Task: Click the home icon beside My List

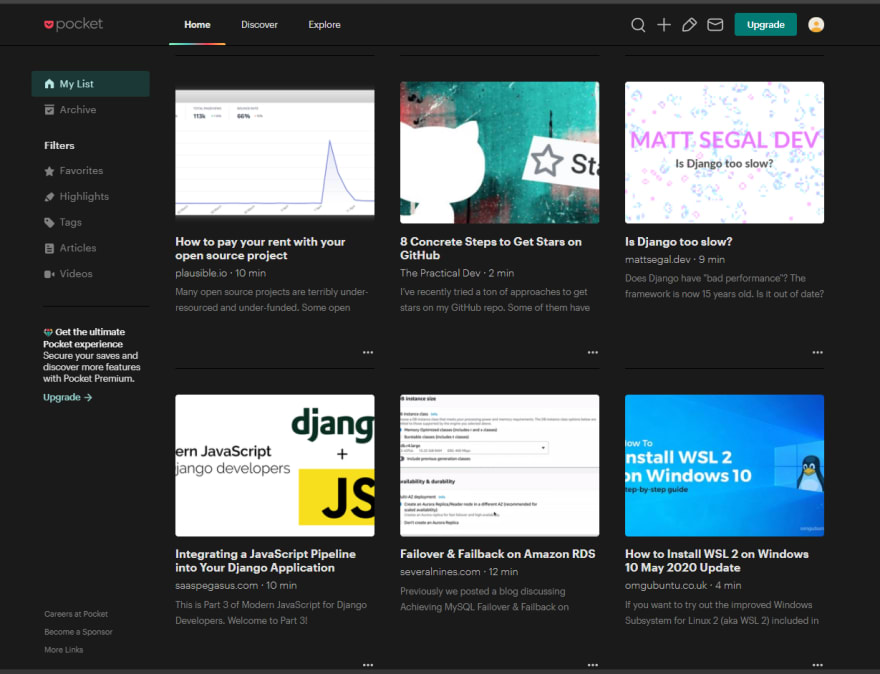Action: 49,84
